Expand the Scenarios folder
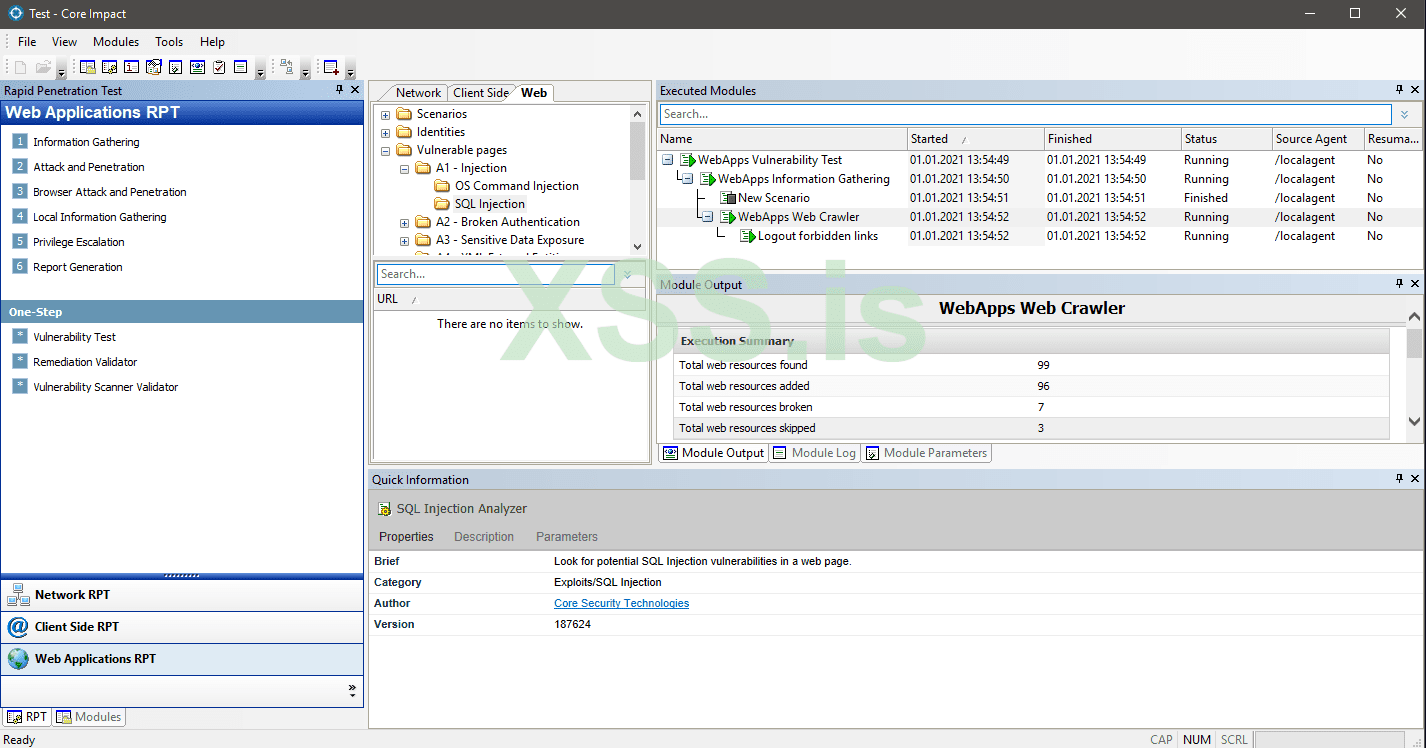This screenshot has width=1426, height=748. click(x=385, y=115)
